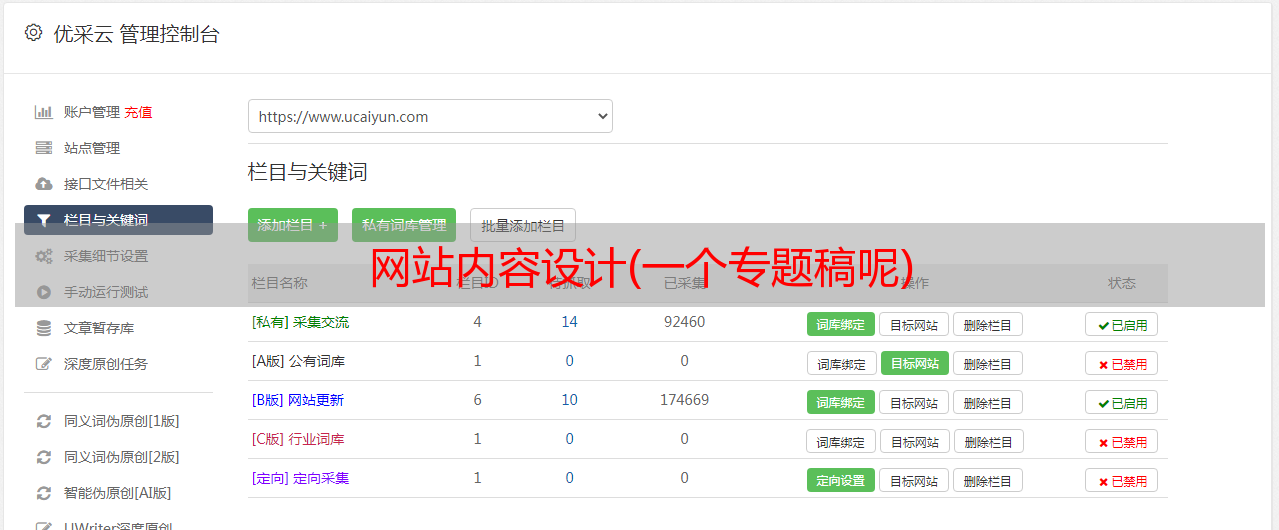Toggle 已禁用 status for 公有词库 row
The image size is (1279, 530).
pos(1122,363)
